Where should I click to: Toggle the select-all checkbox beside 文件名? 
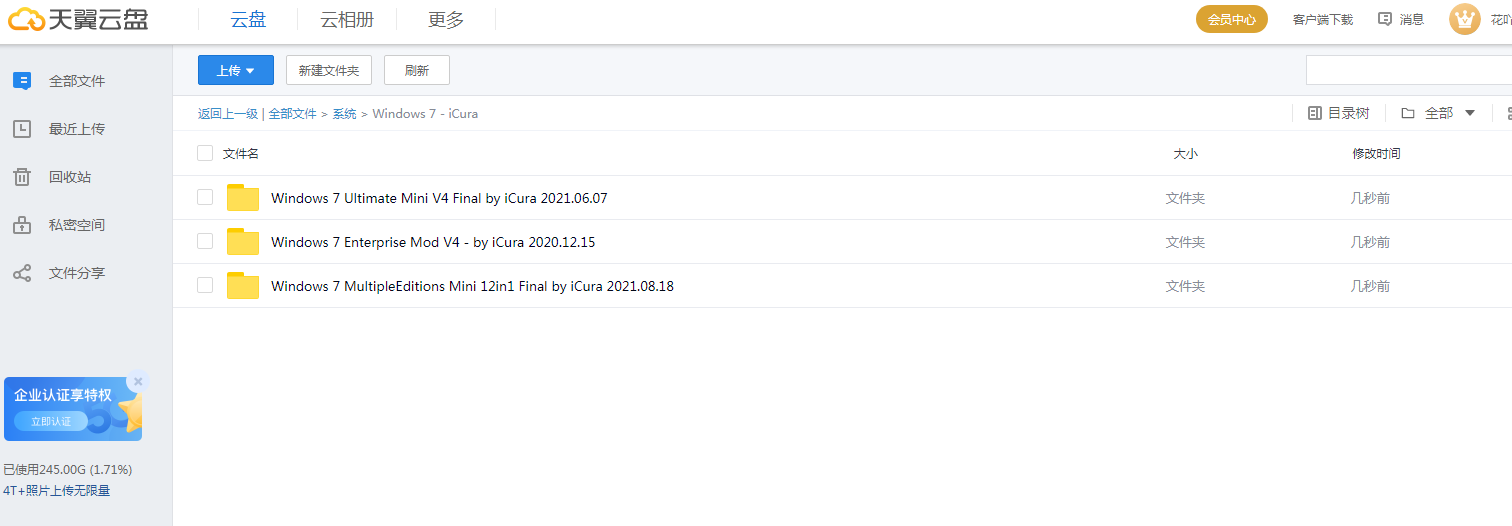205,153
